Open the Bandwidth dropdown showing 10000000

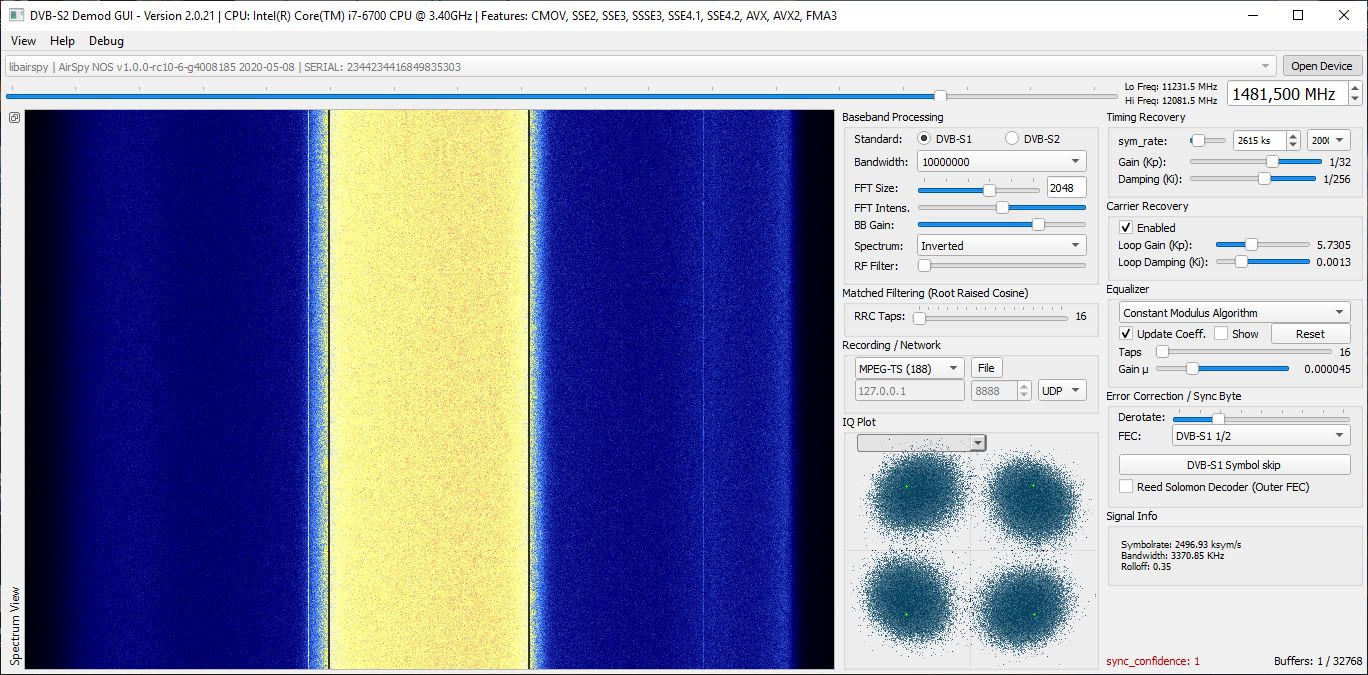tap(1001, 162)
